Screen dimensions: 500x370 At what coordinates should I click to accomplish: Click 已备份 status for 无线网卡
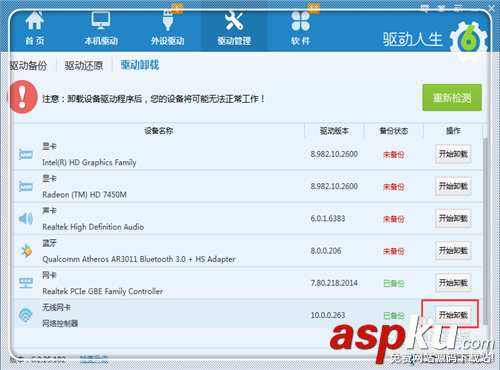coord(394,315)
